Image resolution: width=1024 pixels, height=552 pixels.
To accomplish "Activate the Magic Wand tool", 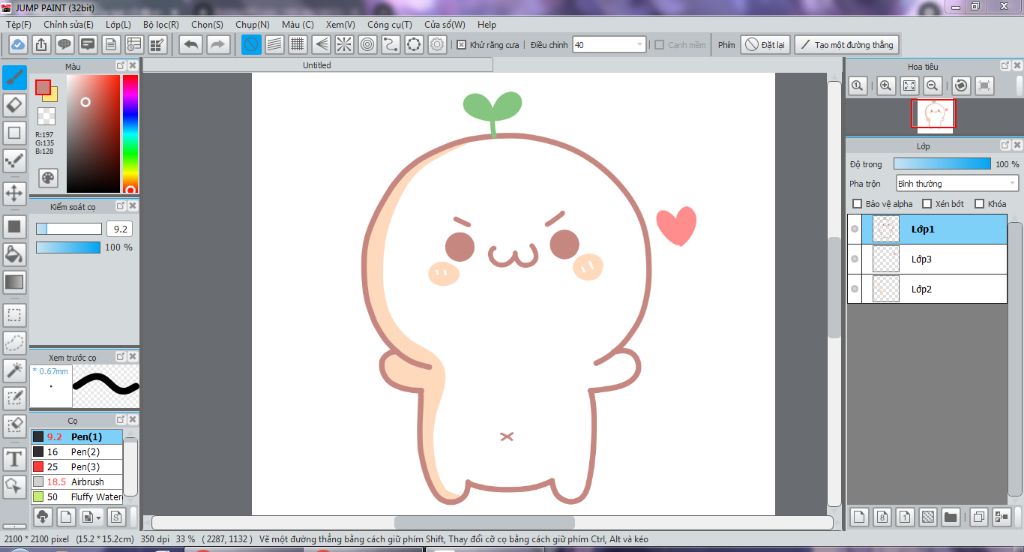I will [x=14, y=370].
